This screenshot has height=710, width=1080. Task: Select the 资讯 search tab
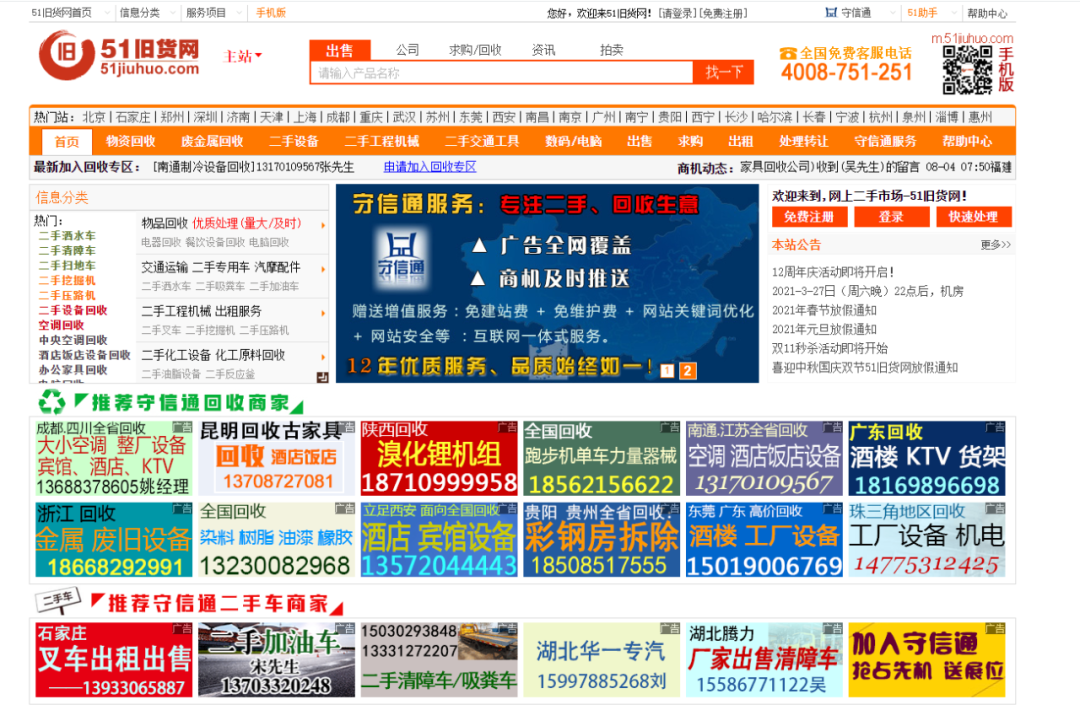(x=543, y=50)
